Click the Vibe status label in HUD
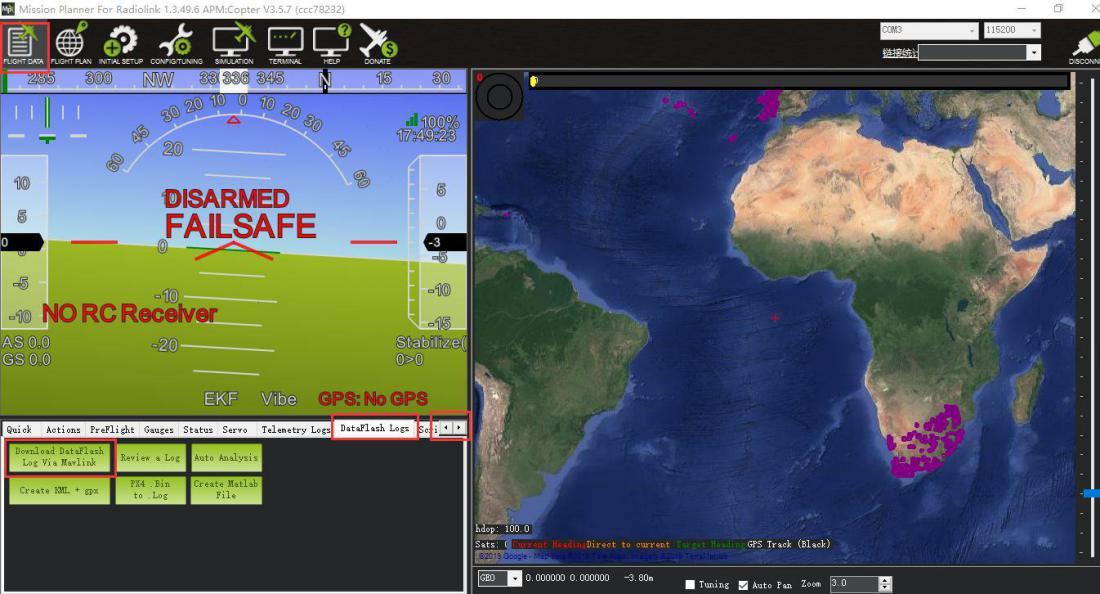The image size is (1100, 594). pos(279,399)
